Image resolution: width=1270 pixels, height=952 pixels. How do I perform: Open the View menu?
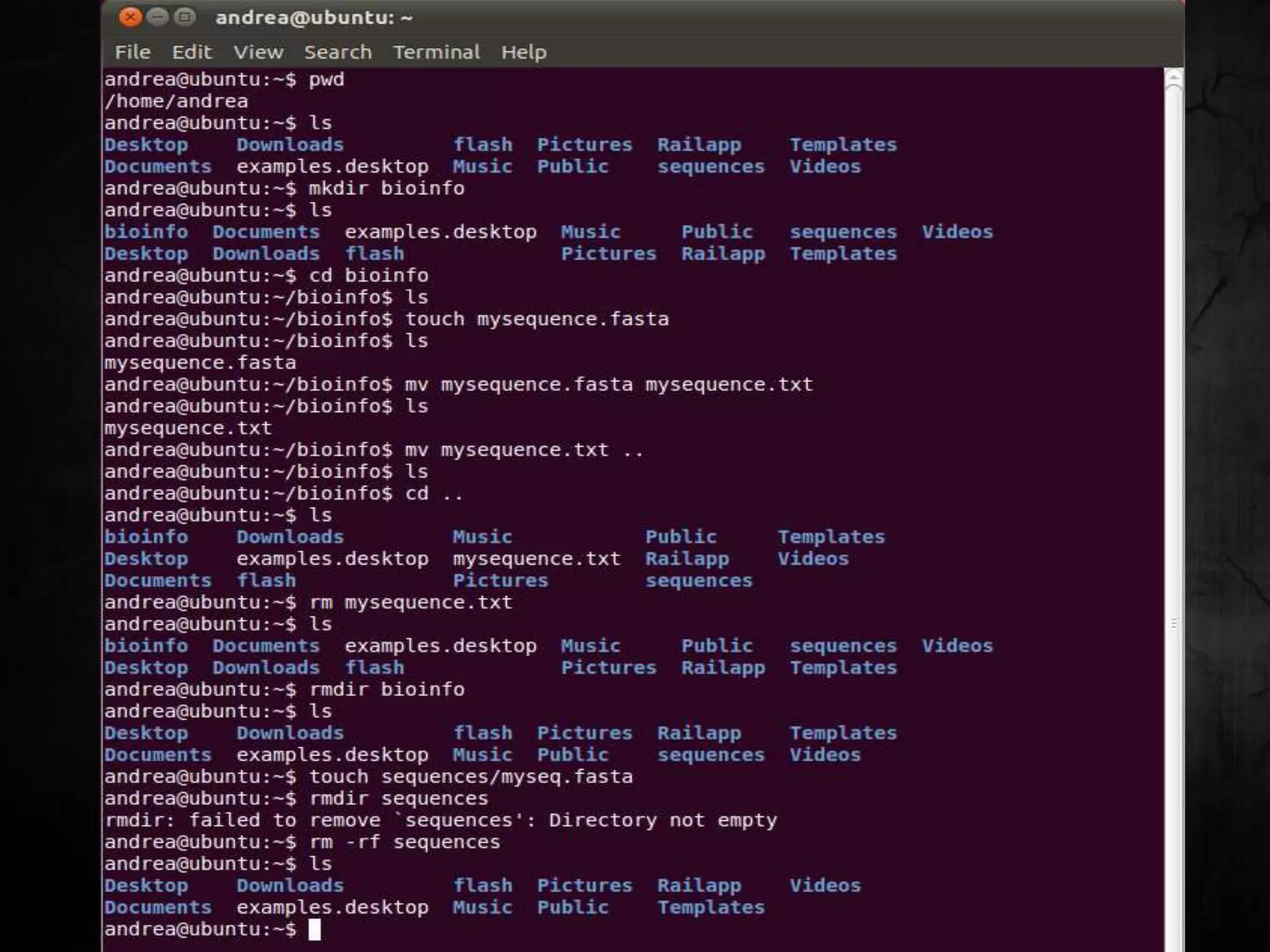[258, 52]
